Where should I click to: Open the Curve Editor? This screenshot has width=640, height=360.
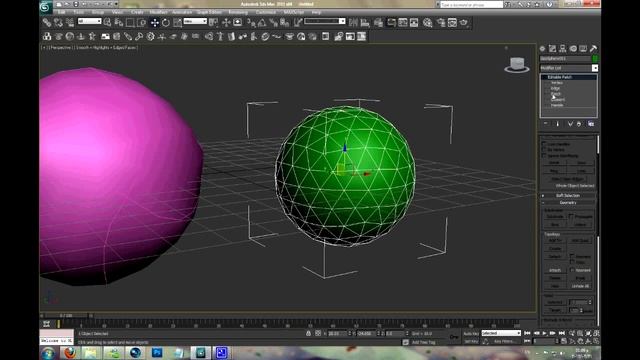[403, 22]
